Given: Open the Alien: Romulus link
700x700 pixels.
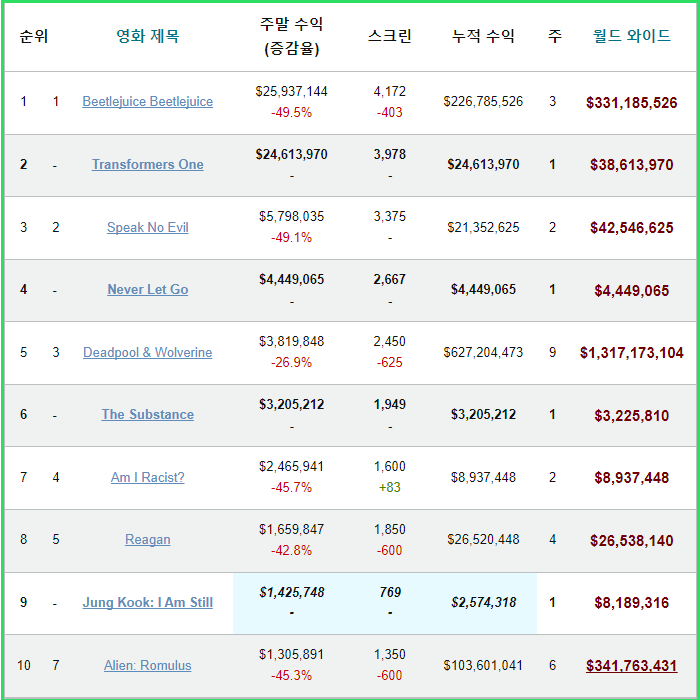Looking at the screenshot, I should click(148, 665).
